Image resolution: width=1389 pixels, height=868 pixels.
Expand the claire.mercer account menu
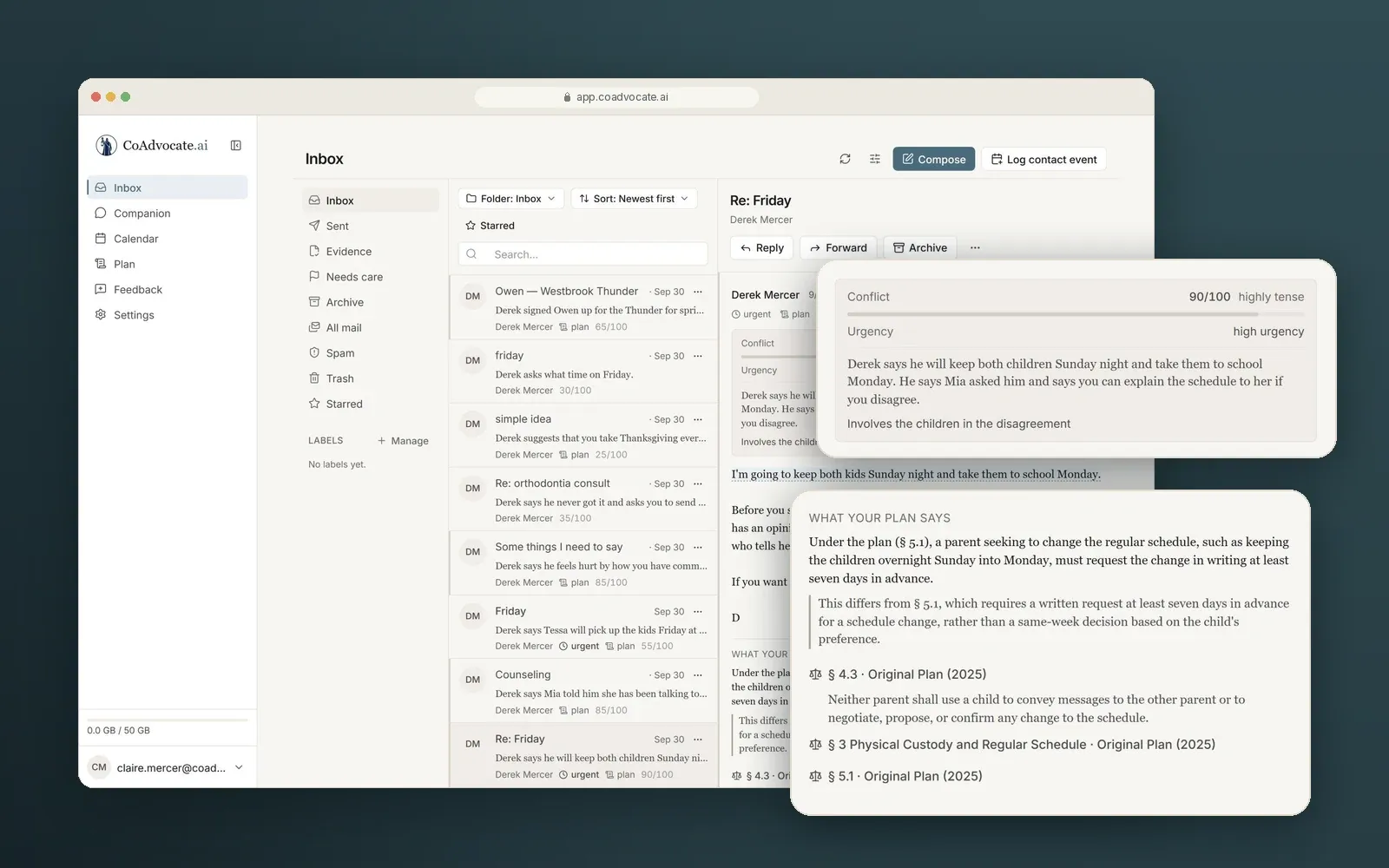point(168,767)
